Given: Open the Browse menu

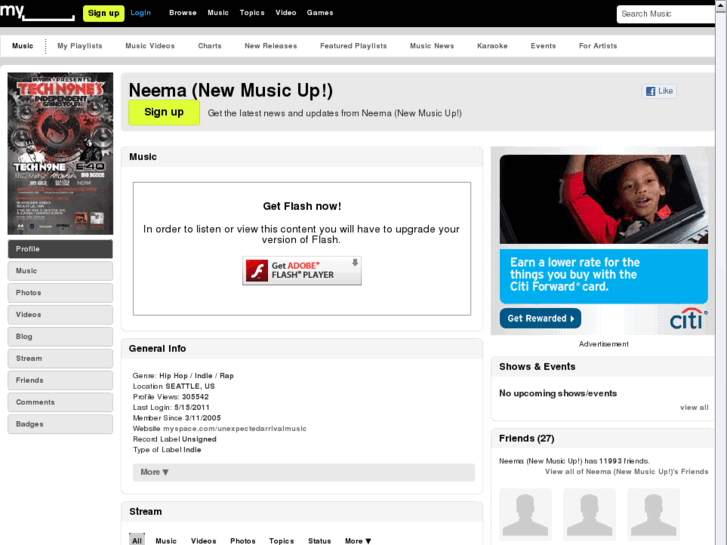Looking at the screenshot, I should [183, 13].
